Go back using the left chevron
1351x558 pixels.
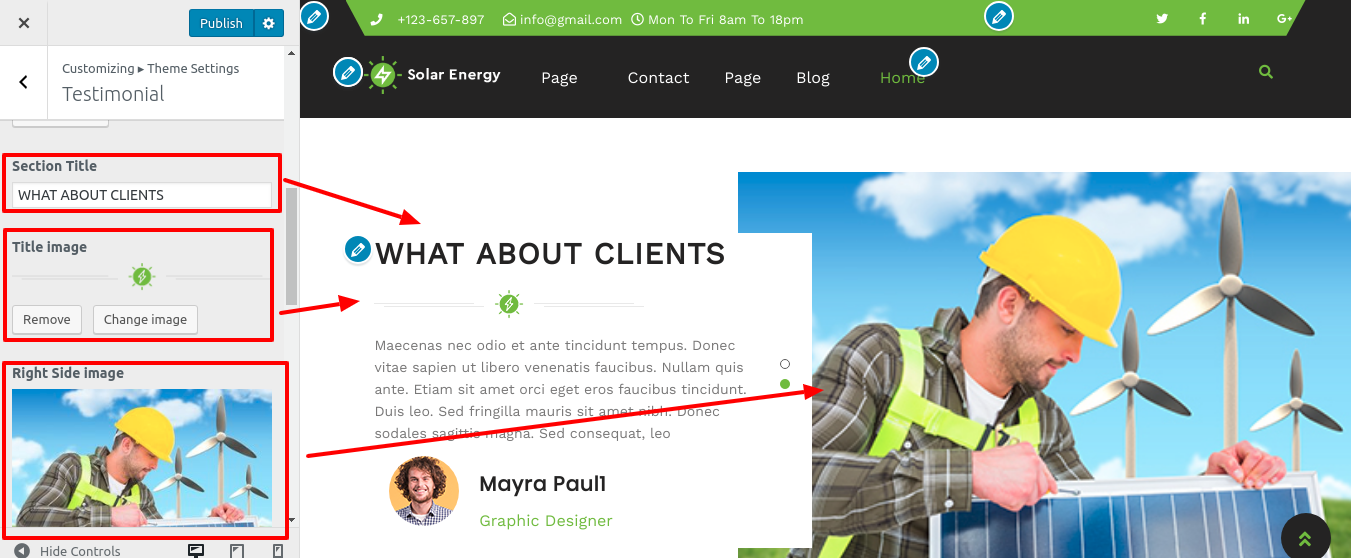click(x=24, y=82)
